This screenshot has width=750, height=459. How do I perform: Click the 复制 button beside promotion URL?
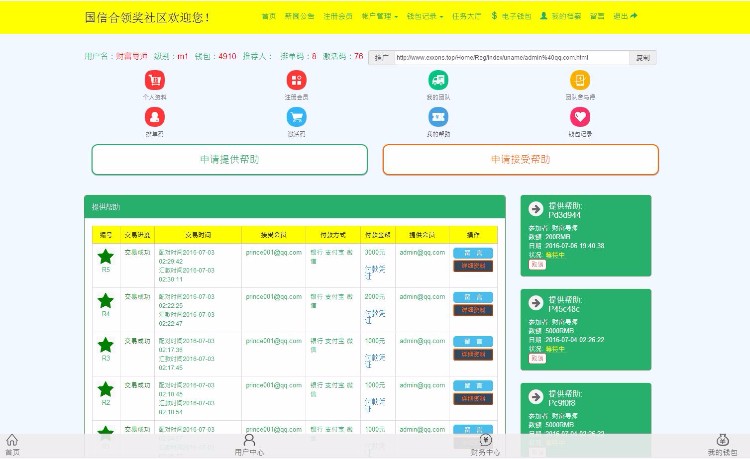click(x=642, y=58)
